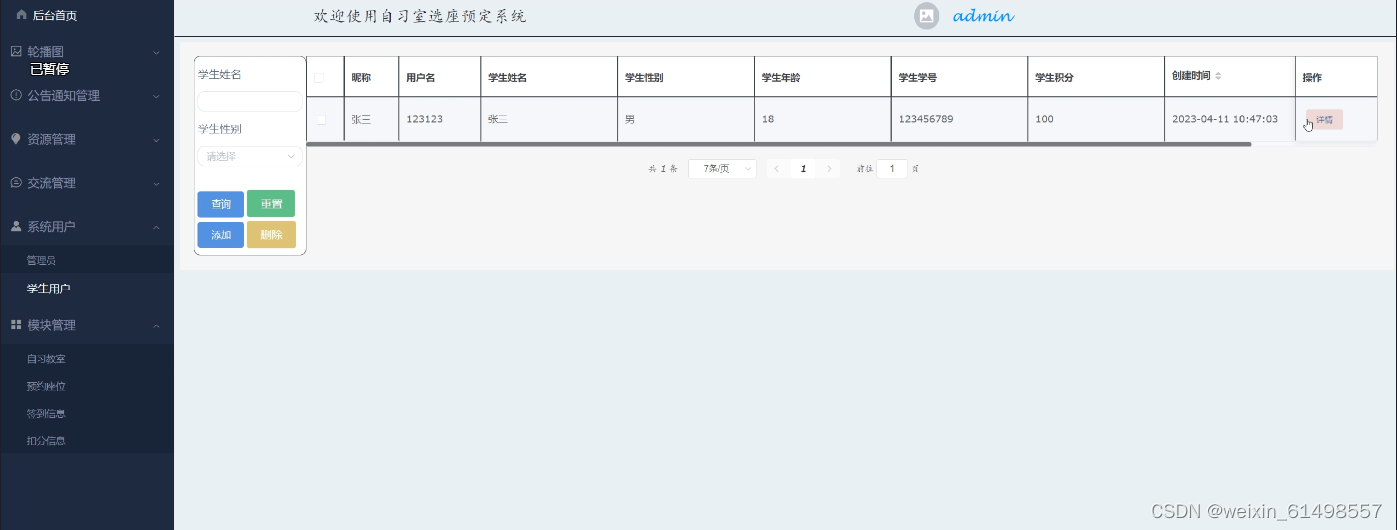1397x530 pixels.
Task: Click the 轮播图 image icon in sidebar
Action: coord(16,51)
